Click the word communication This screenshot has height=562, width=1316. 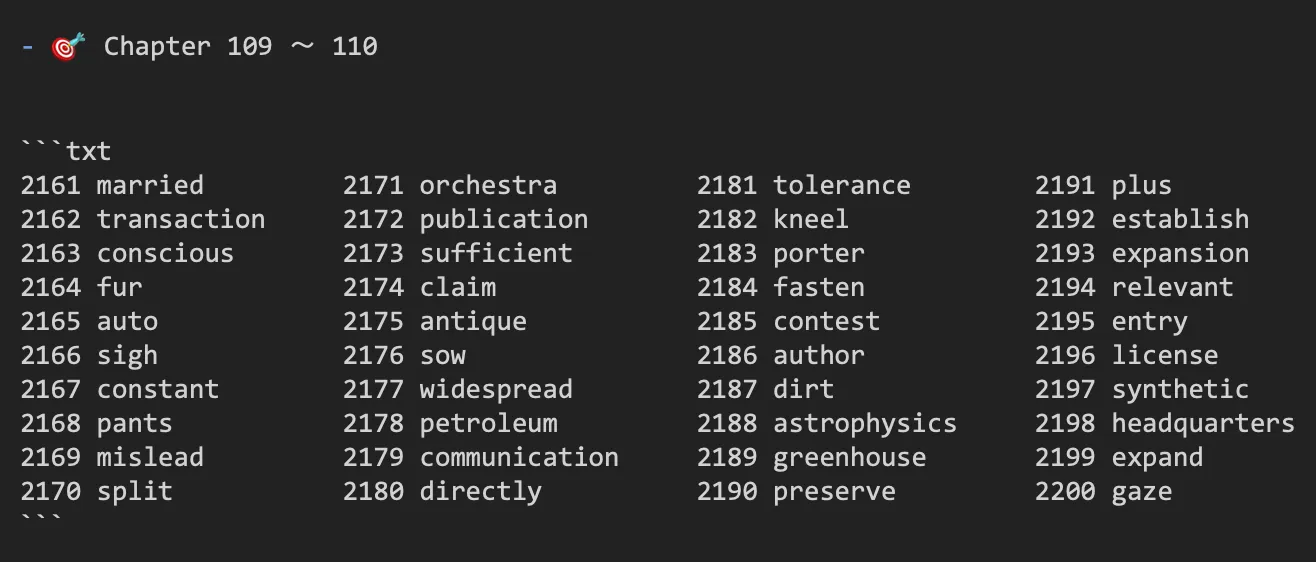coord(519,457)
